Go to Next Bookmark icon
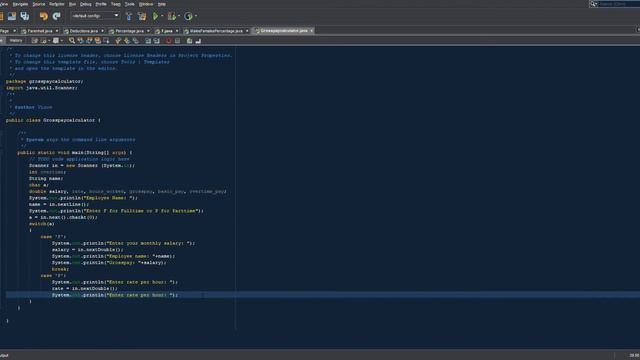 pyautogui.click(x=127, y=40)
